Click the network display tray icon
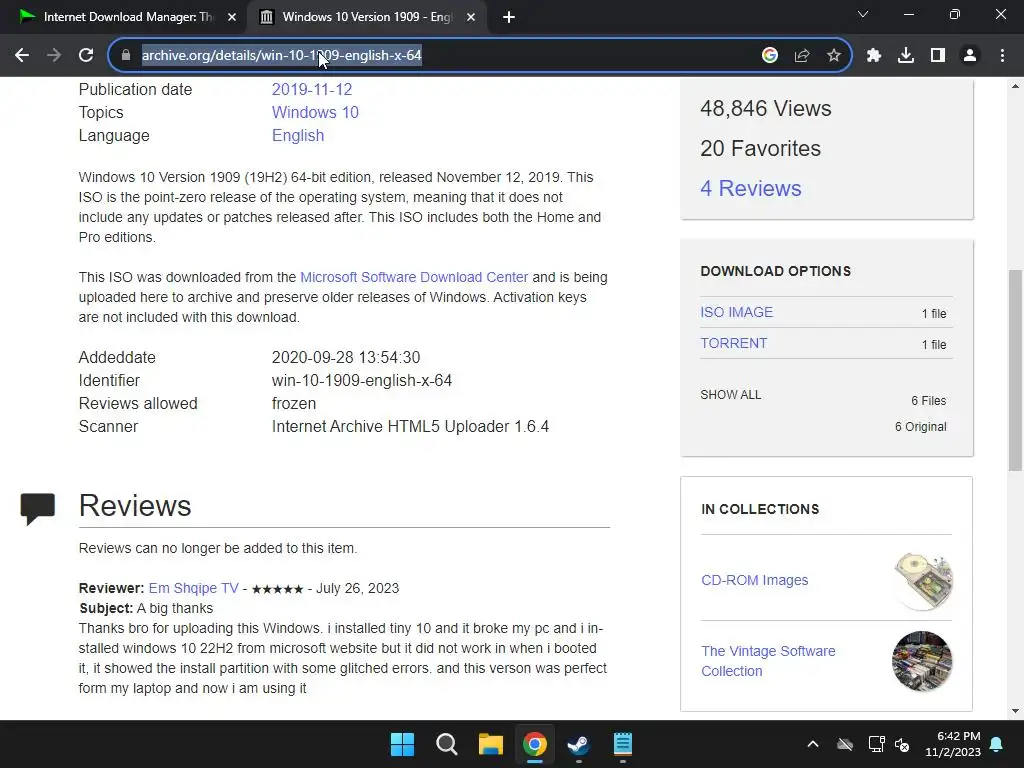This screenshot has height=768, width=1024. click(x=876, y=744)
